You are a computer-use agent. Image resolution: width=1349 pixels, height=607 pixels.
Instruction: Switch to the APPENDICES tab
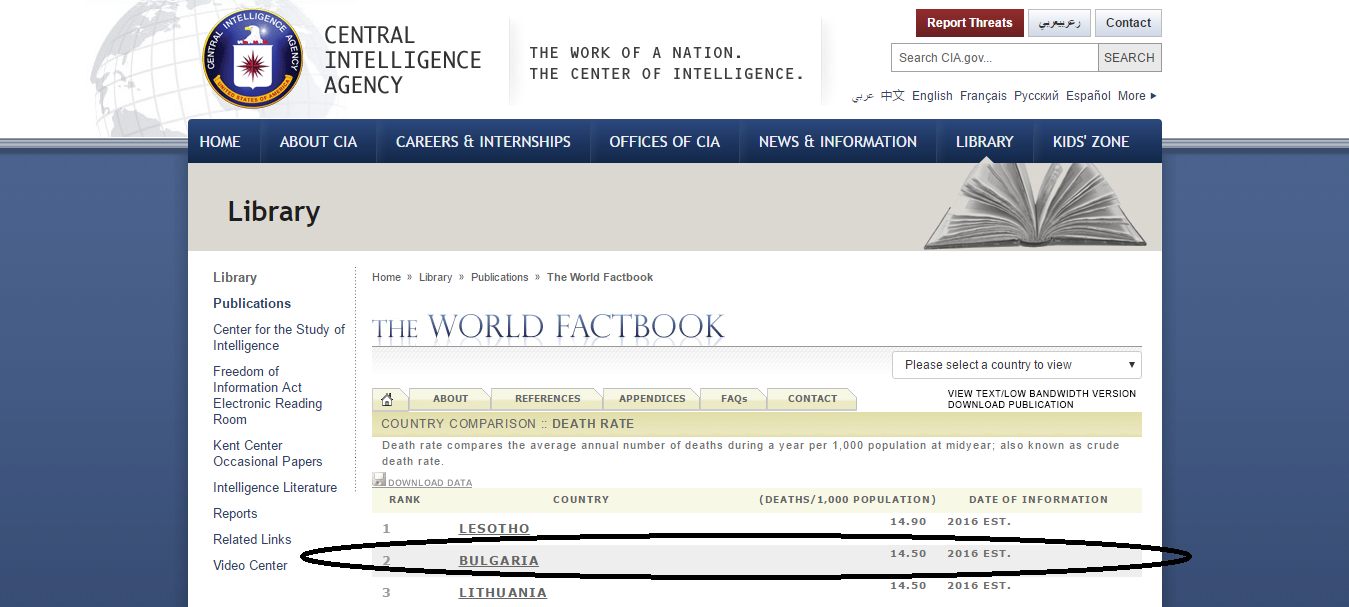click(652, 399)
